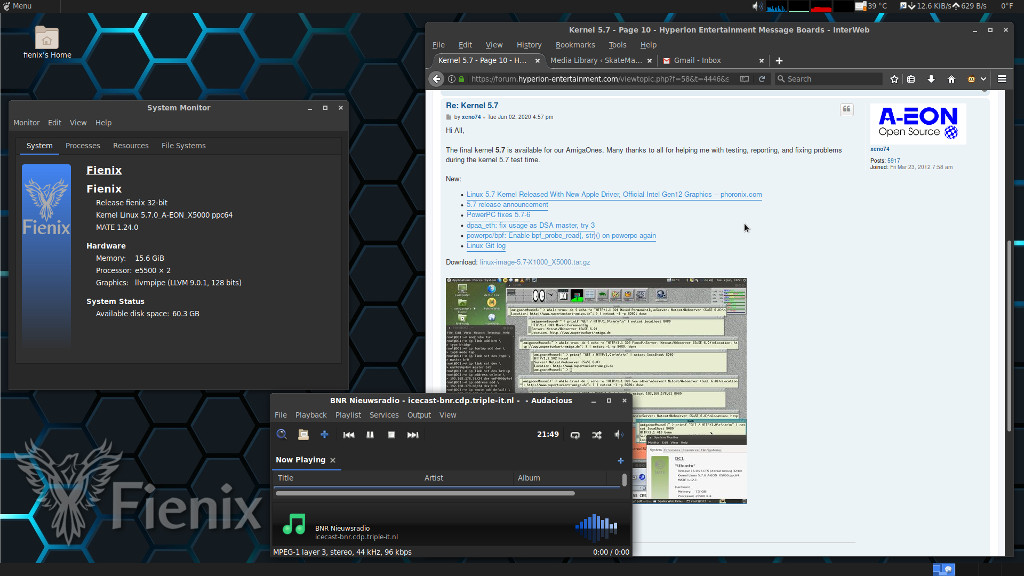Click the search library icon in Audacious

[281, 434]
